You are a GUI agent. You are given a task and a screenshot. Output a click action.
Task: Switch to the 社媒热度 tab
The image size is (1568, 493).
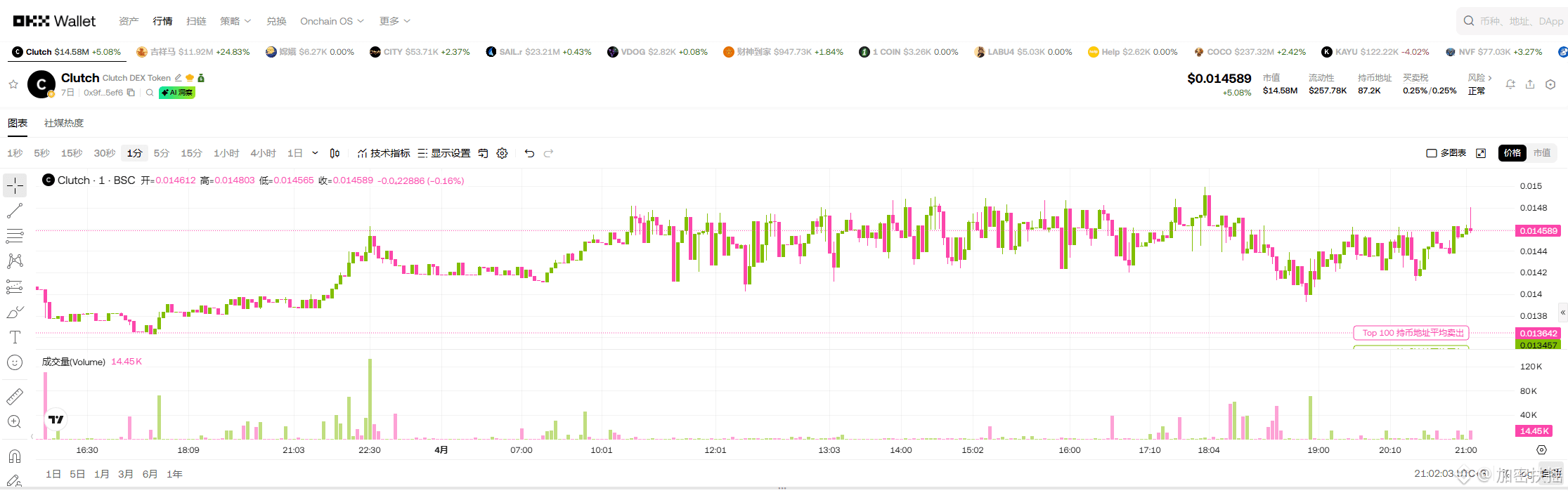[x=64, y=123]
